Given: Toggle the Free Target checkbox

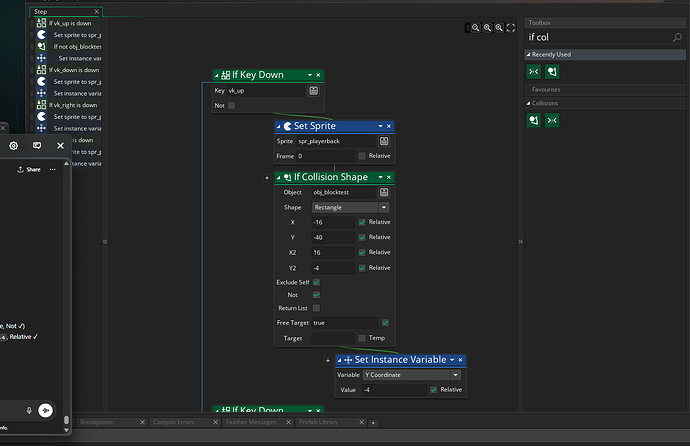Looking at the screenshot, I should 385,323.
